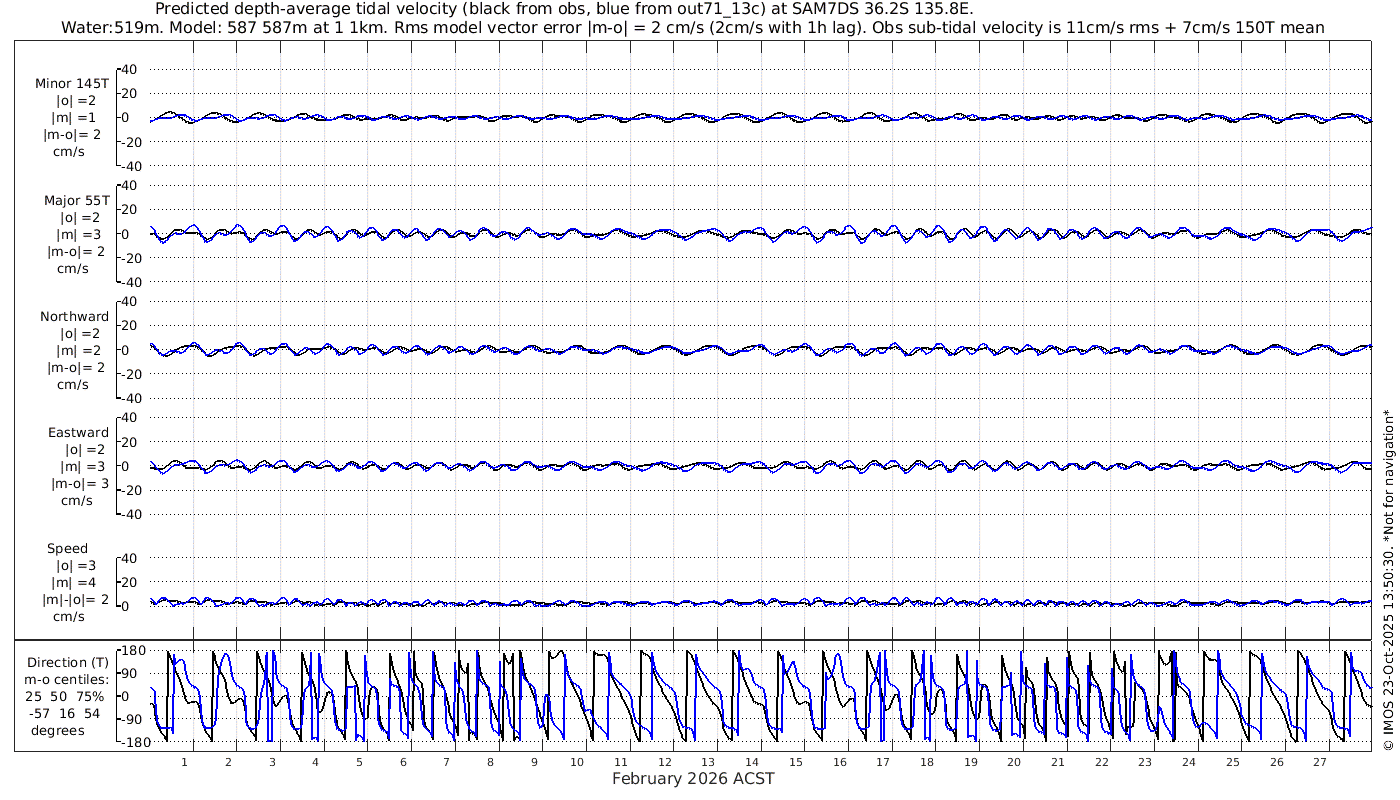This screenshot has height=800, width=1400.
Task: Click the "Direction (T)" panel label
Action: coord(69,662)
